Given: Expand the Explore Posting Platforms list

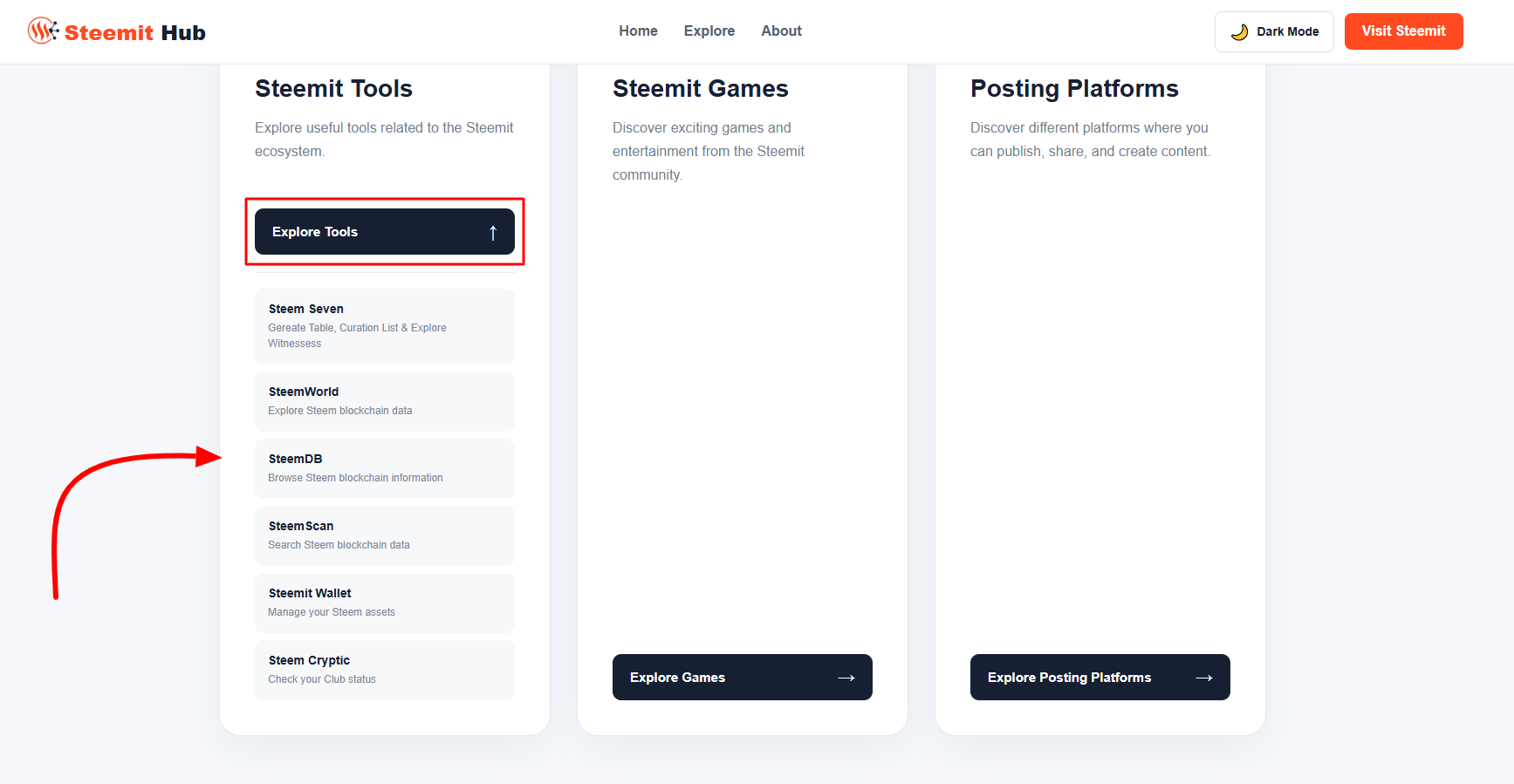Looking at the screenshot, I should [x=1100, y=677].
